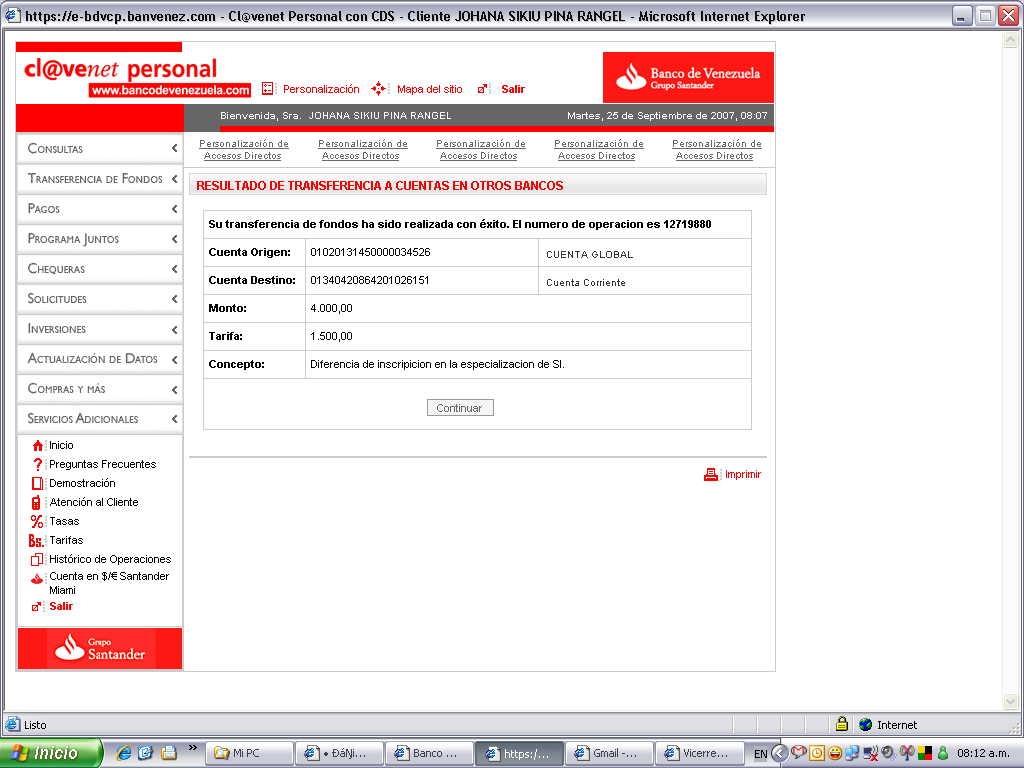
Task: Click the Histórico de Operaciones icon
Action: 37,560
